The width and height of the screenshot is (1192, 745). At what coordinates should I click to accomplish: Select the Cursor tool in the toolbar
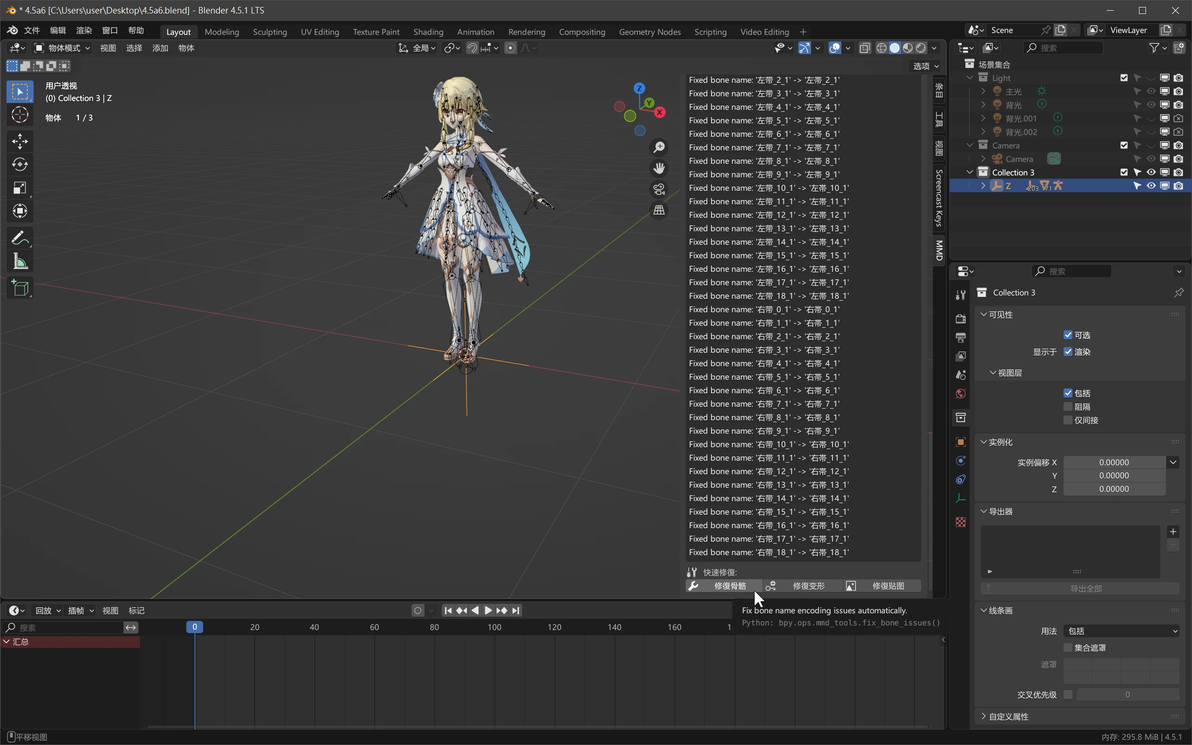coord(20,115)
